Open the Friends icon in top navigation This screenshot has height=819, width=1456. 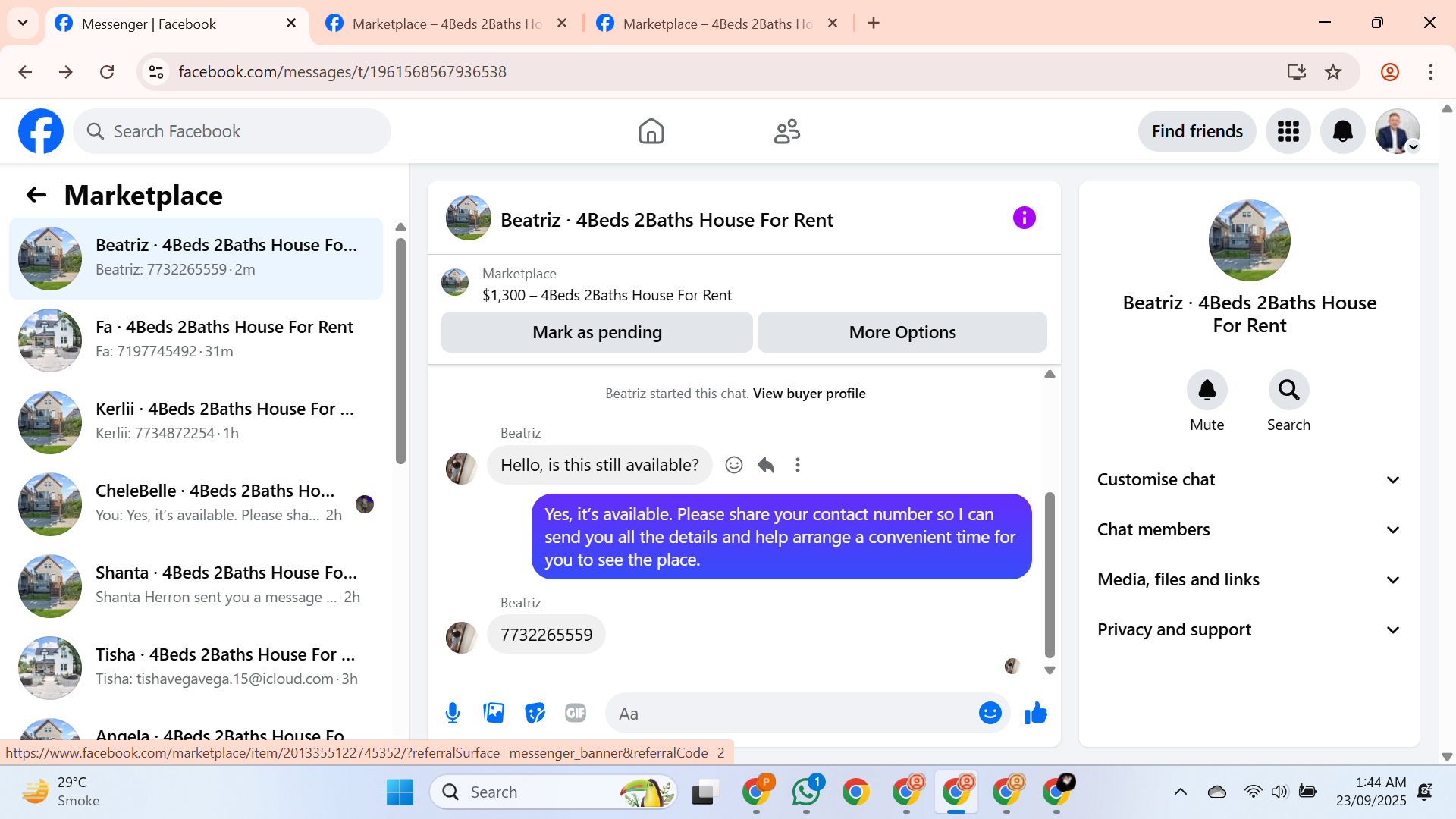(x=787, y=131)
